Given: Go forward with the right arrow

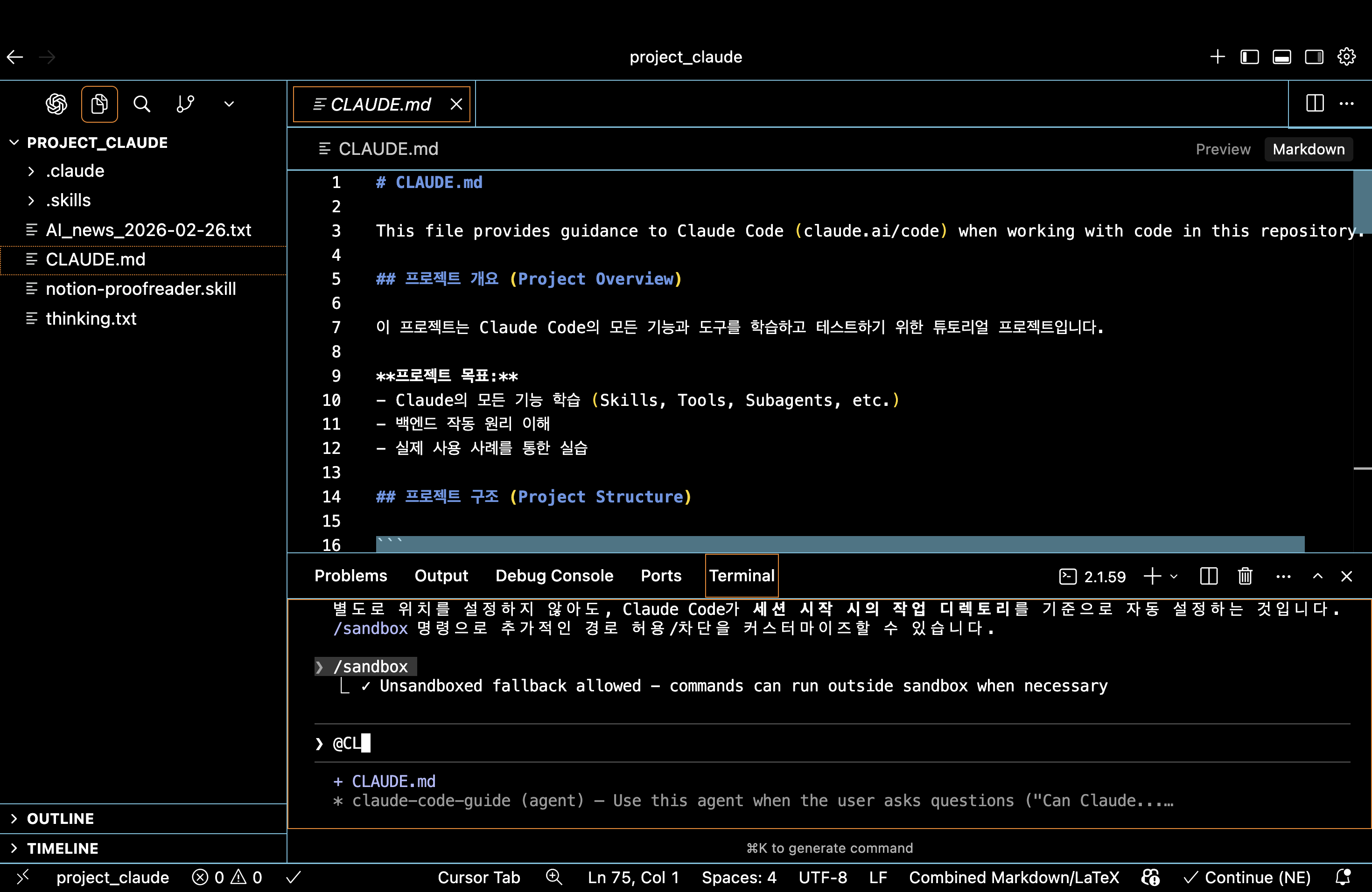Looking at the screenshot, I should click(47, 56).
